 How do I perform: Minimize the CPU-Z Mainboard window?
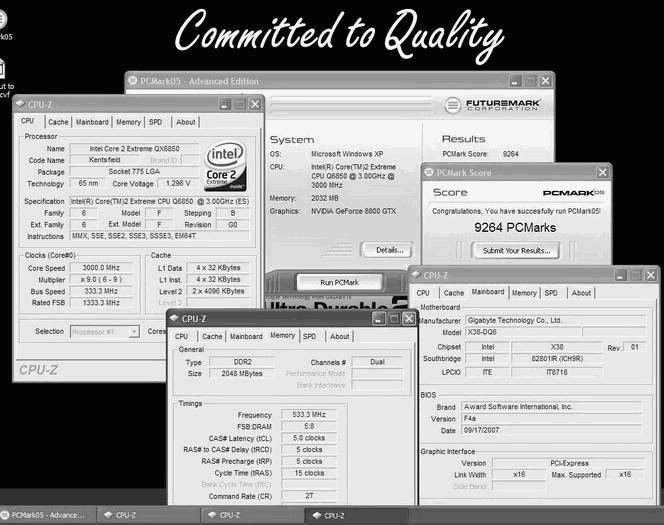pos(621,275)
